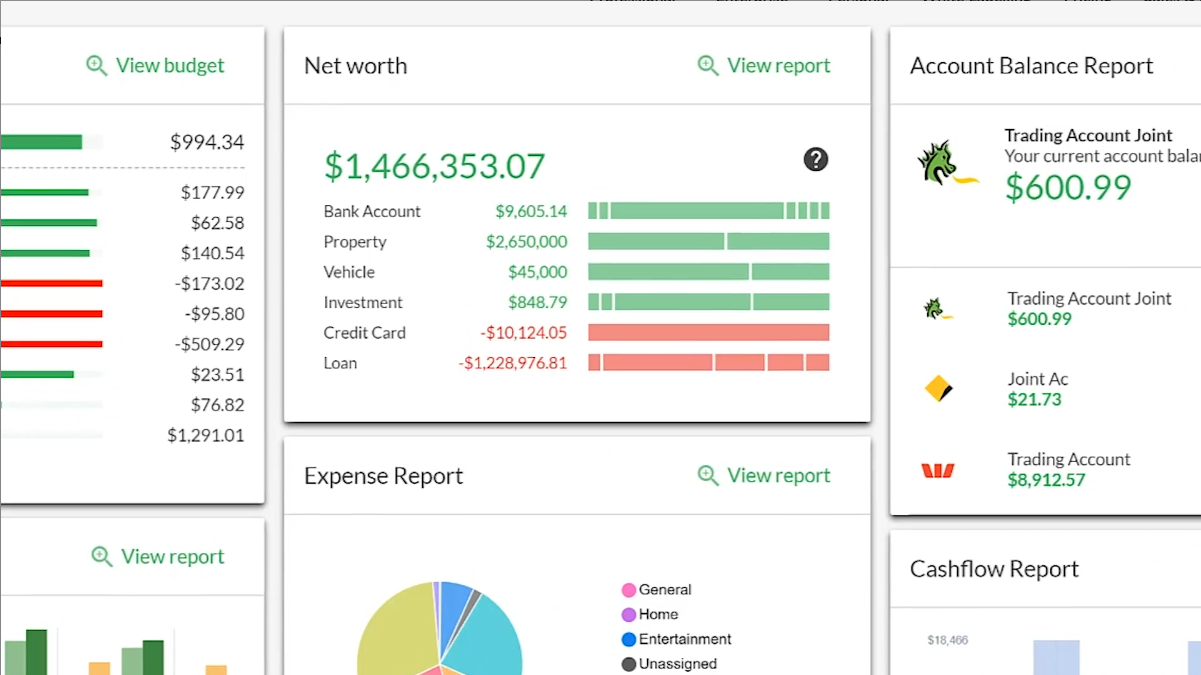Click the -$10,124.05 credit card amount
This screenshot has width=1201, height=675.
click(523, 332)
